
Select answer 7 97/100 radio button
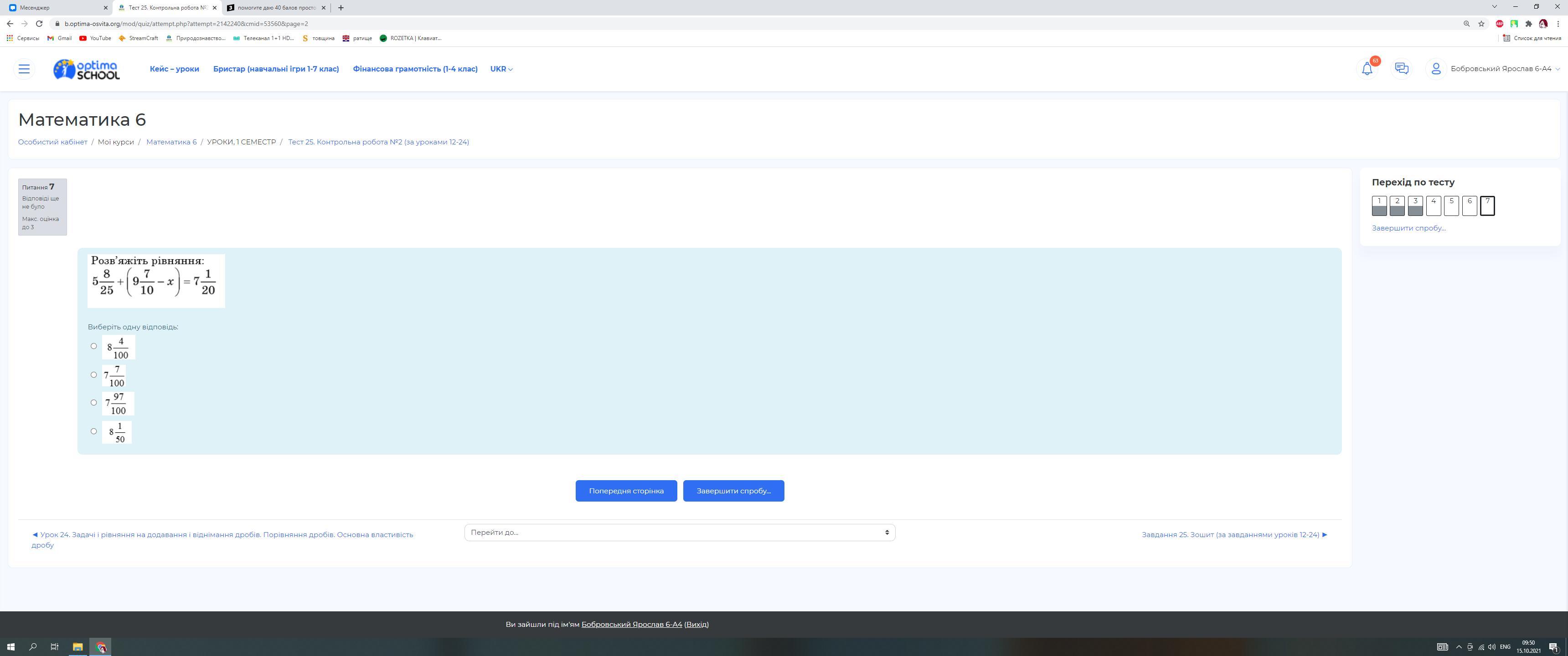pos(94,403)
